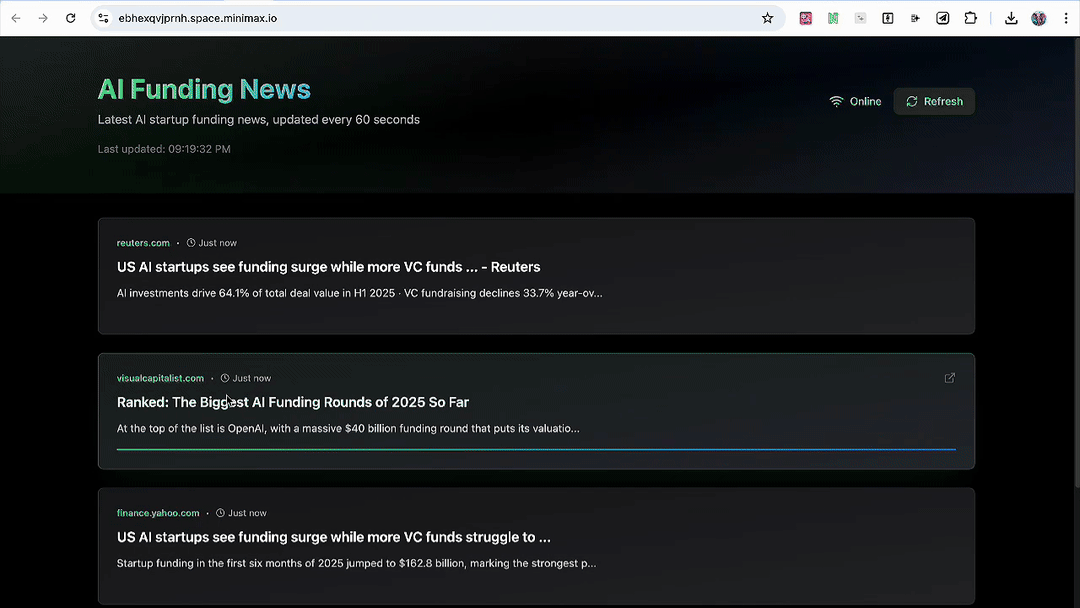Open the browser Extensions puzzle icon
Screen dimensions: 1080x608
pos(970,18)
